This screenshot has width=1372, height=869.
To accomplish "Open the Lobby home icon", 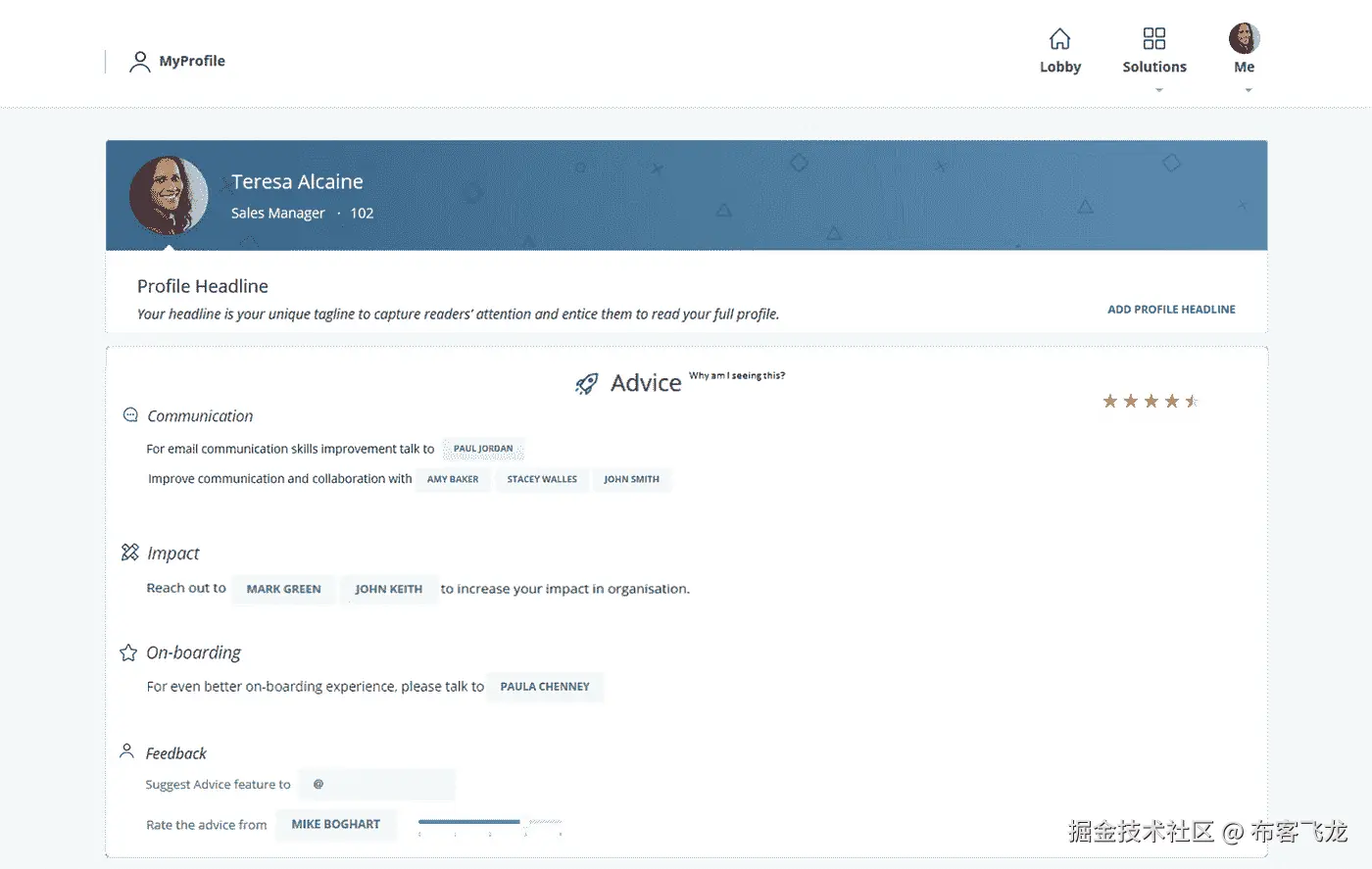I will click(x=1059, y=38).
